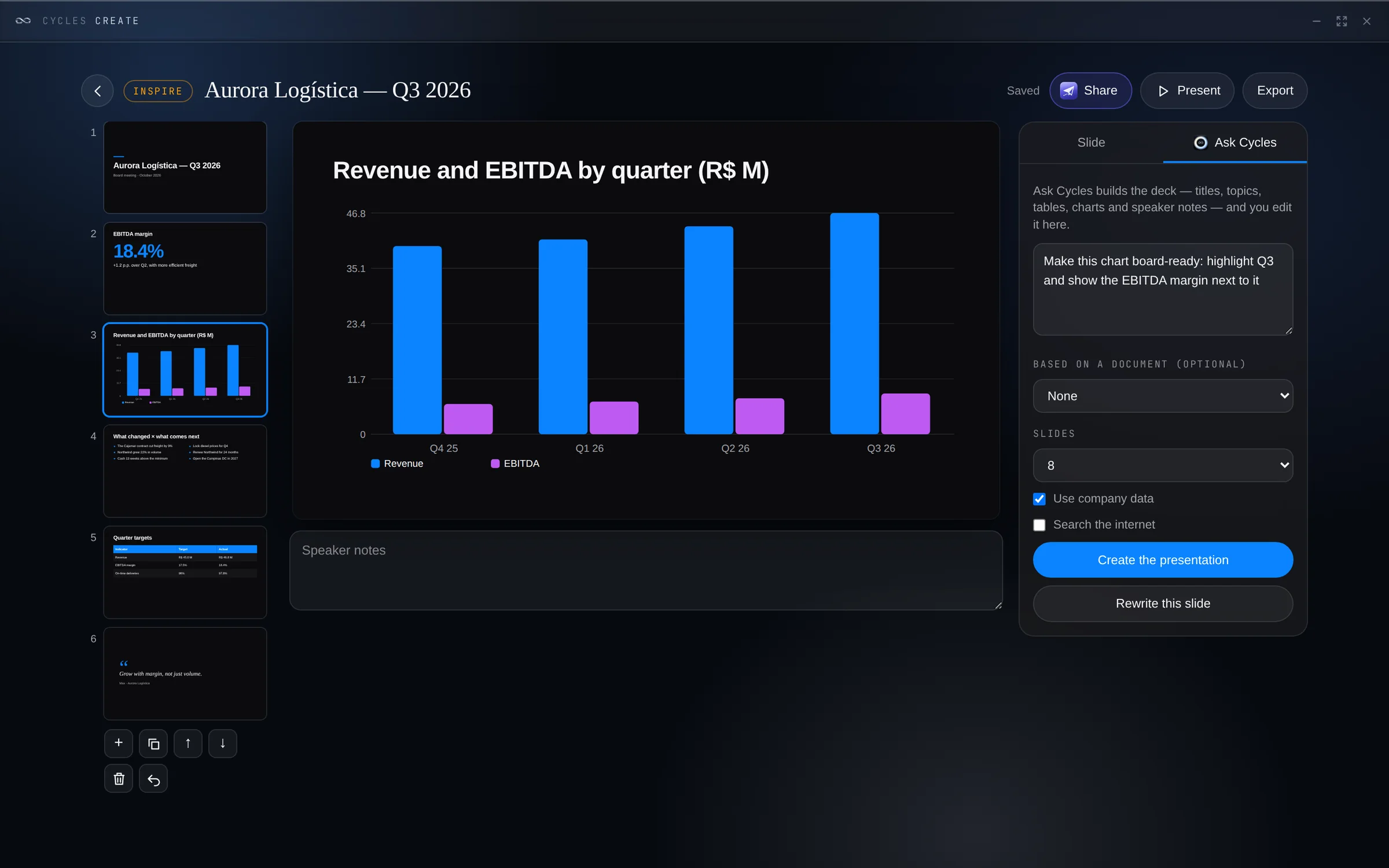The width and height of the screenshot is (1389, 868).
Task: Add a new slide with plus icon
Action: pyautogui.click(x=119, y=743)
